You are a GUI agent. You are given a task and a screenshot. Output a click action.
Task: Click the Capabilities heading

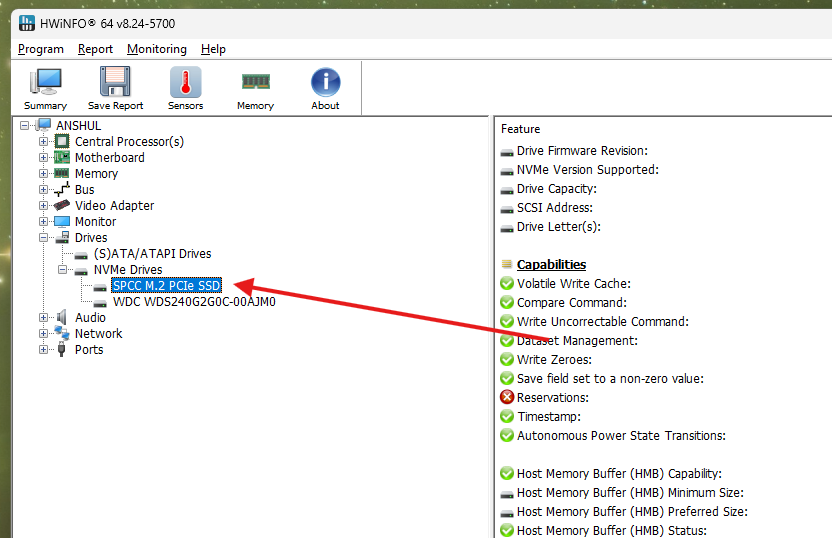pos(551,264)
